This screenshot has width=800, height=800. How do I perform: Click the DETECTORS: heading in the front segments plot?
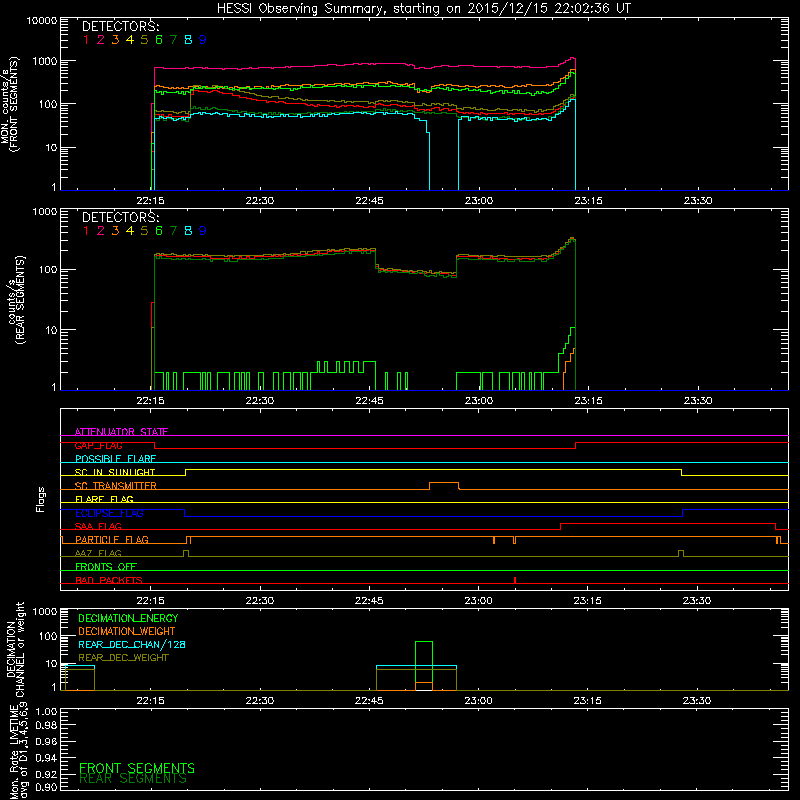pyautogui.click(x=121, y=26)
